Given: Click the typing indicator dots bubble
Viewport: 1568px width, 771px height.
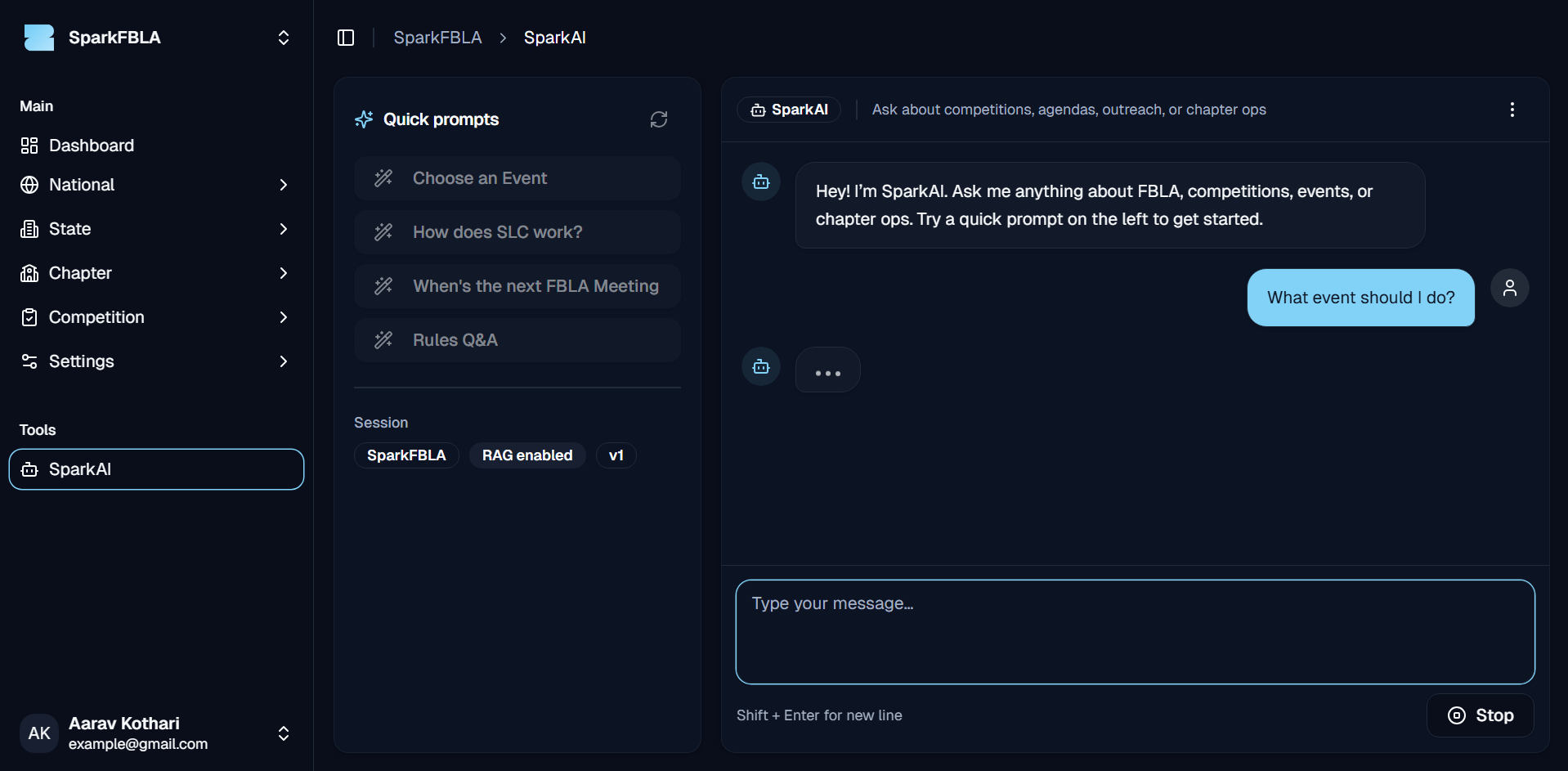Looking at the screenshot, I should click(827, 370).
